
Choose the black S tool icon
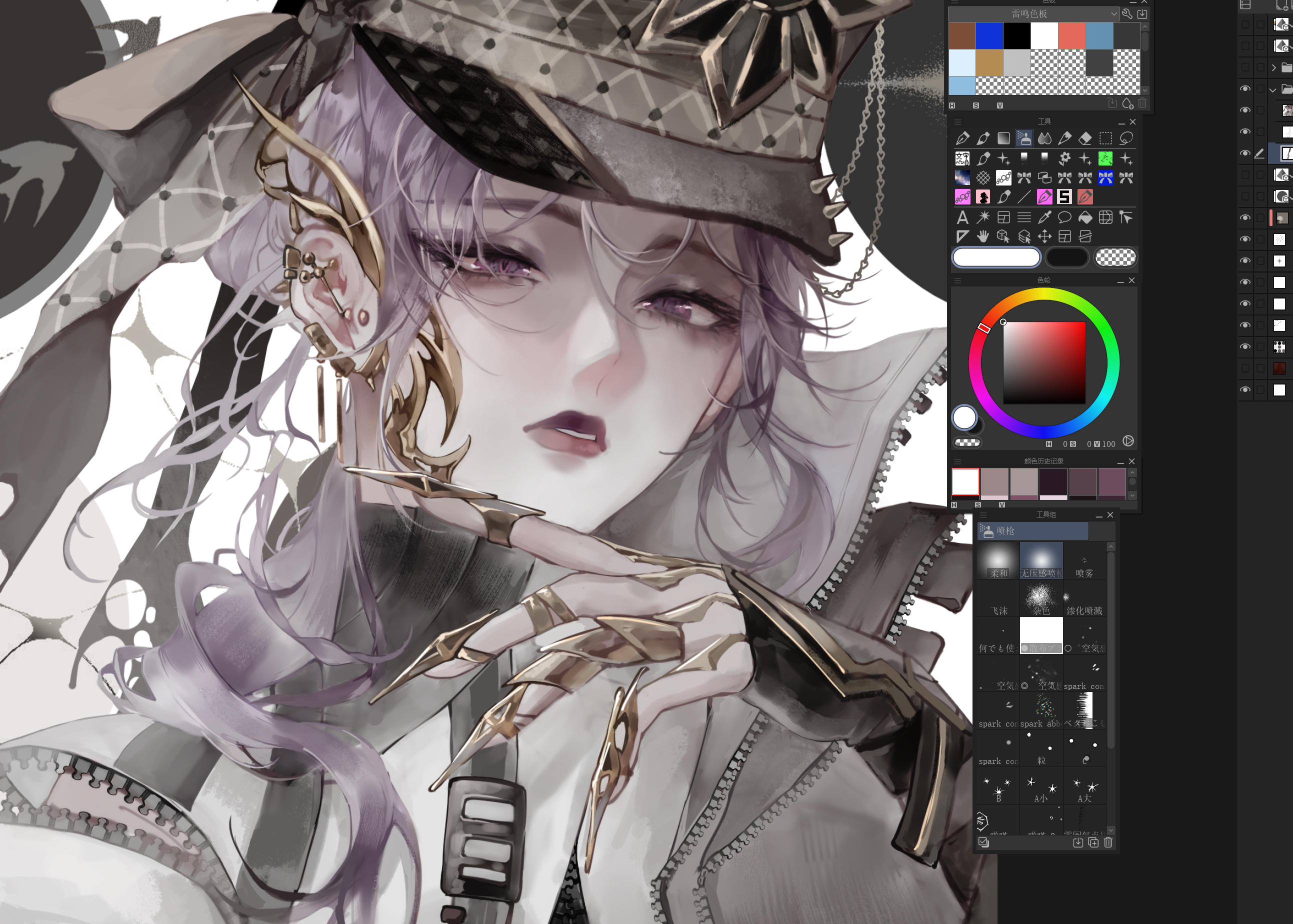click(x=1064, y=197)
